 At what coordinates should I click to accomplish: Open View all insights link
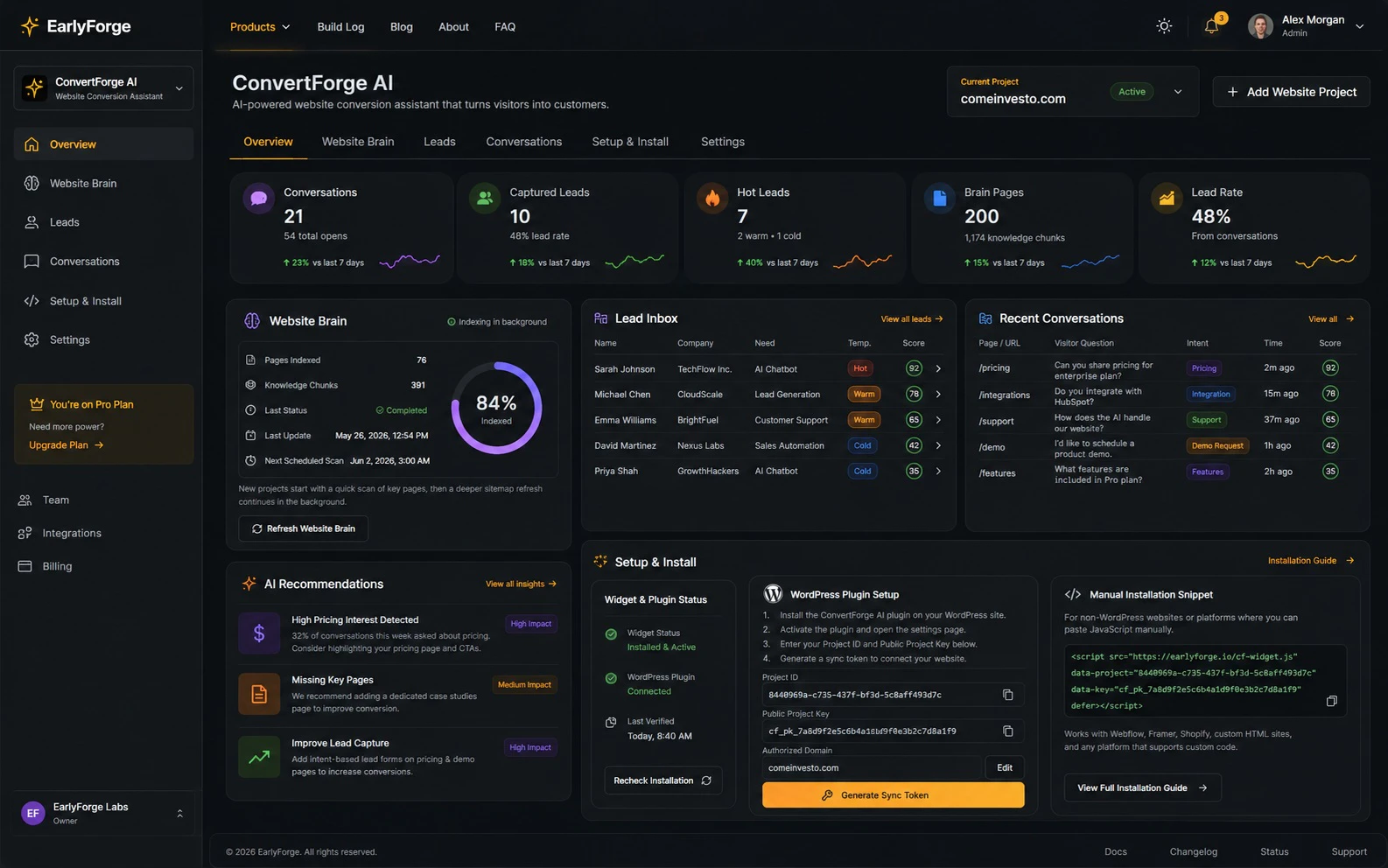click(522, 584)
